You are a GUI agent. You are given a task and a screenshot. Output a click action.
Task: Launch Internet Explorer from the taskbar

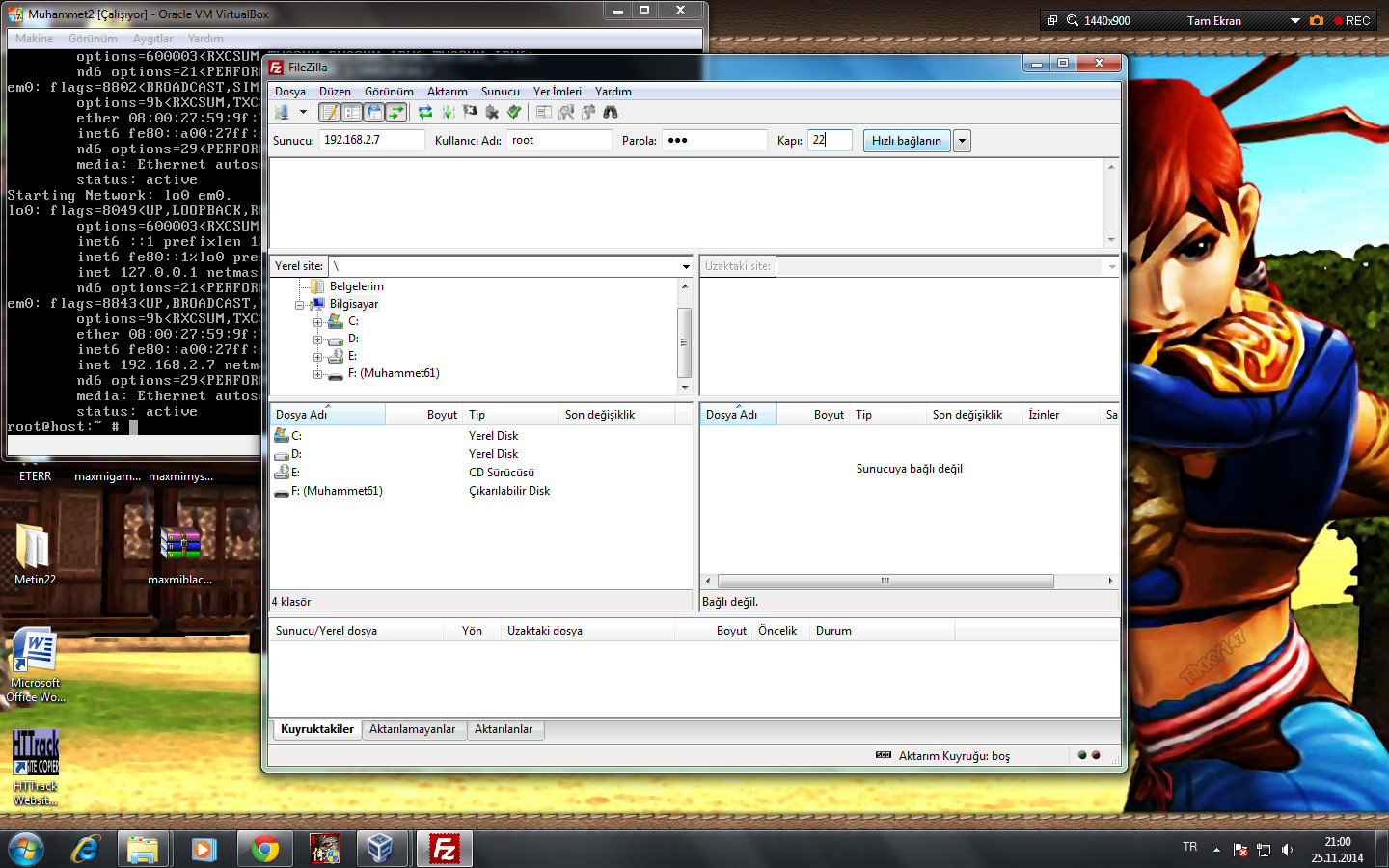[x=86, y=849]
